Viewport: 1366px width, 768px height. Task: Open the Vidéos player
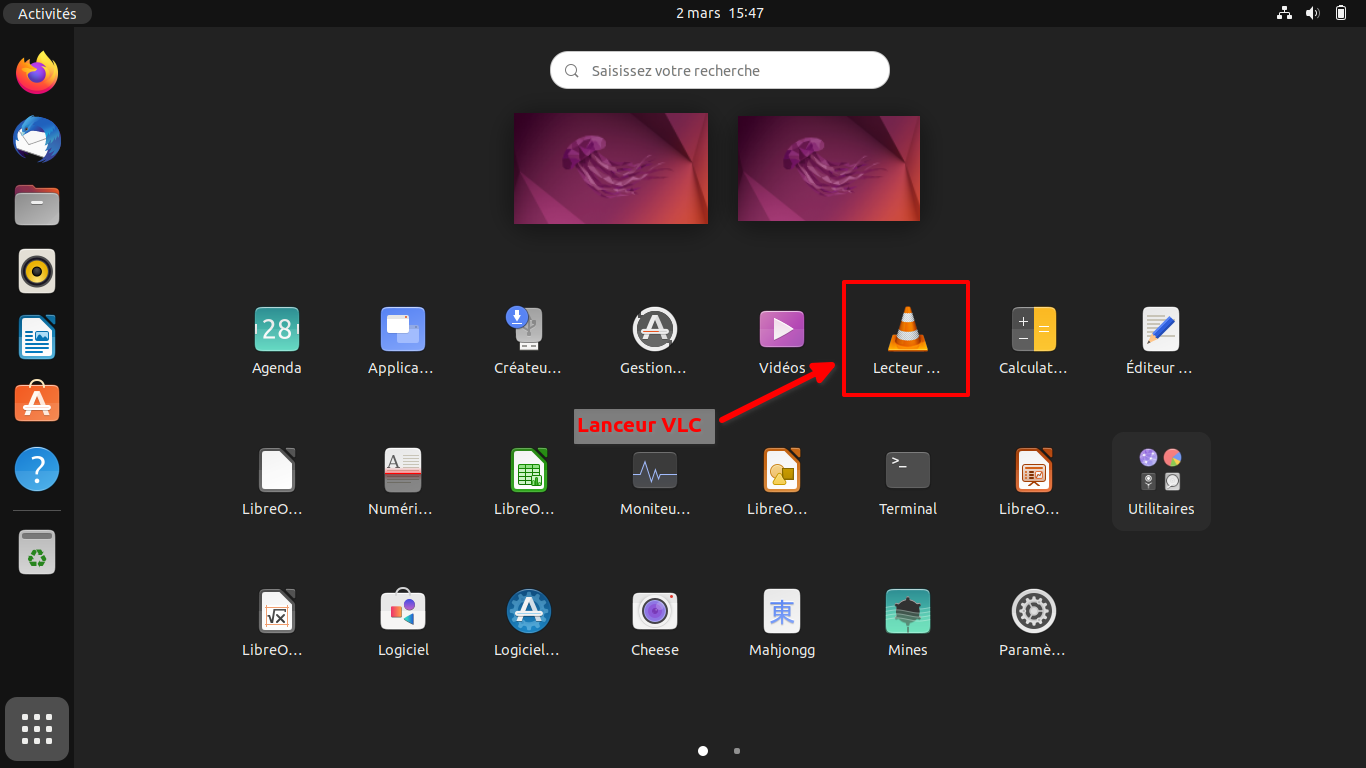[780, 328]
